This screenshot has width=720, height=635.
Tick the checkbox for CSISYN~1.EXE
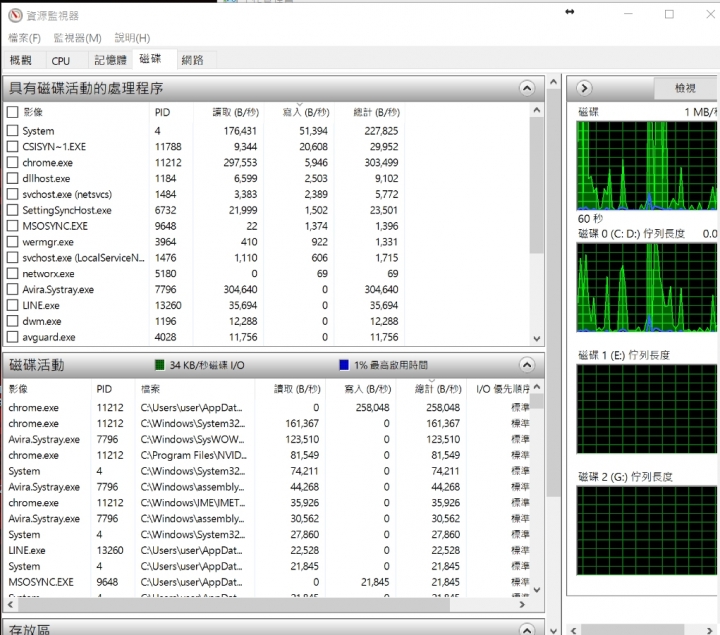(x=13, y=146)
